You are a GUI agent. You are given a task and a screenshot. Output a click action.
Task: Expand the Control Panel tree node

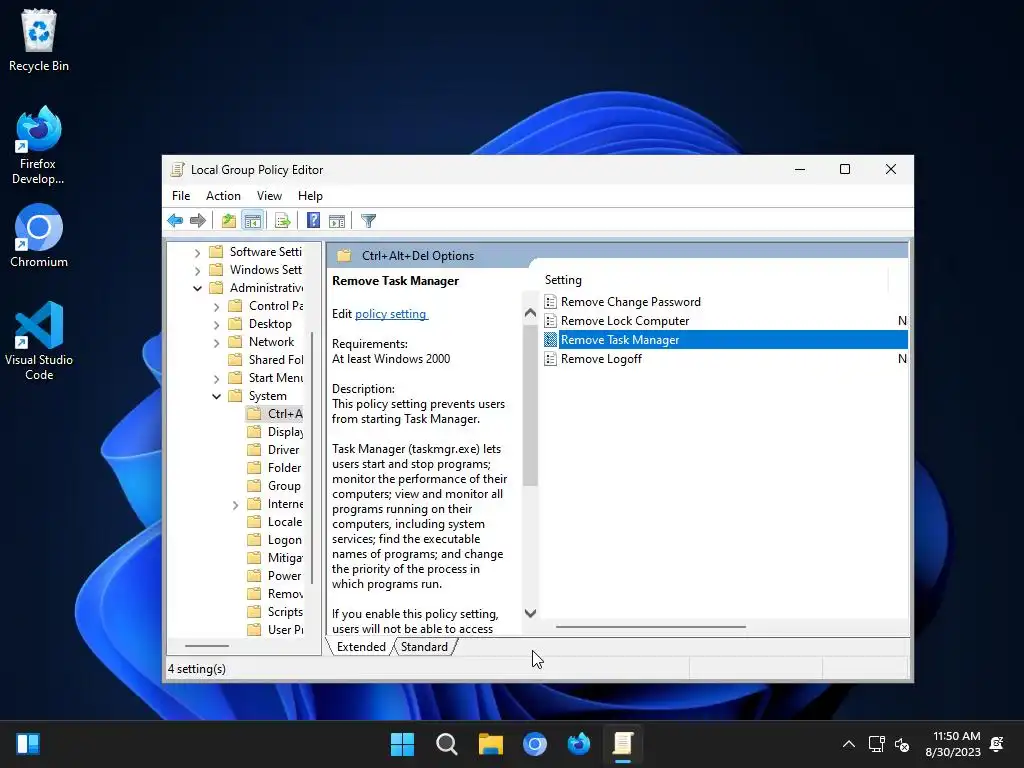click(216, 306)
